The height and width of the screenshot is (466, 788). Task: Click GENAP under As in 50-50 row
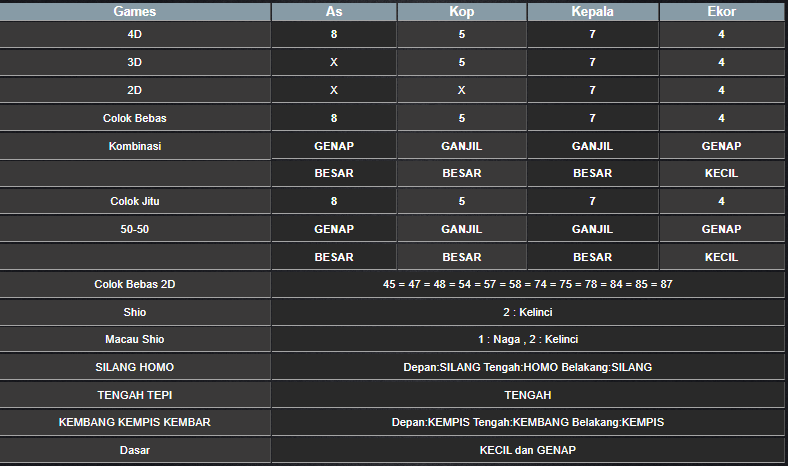[334, 229]
